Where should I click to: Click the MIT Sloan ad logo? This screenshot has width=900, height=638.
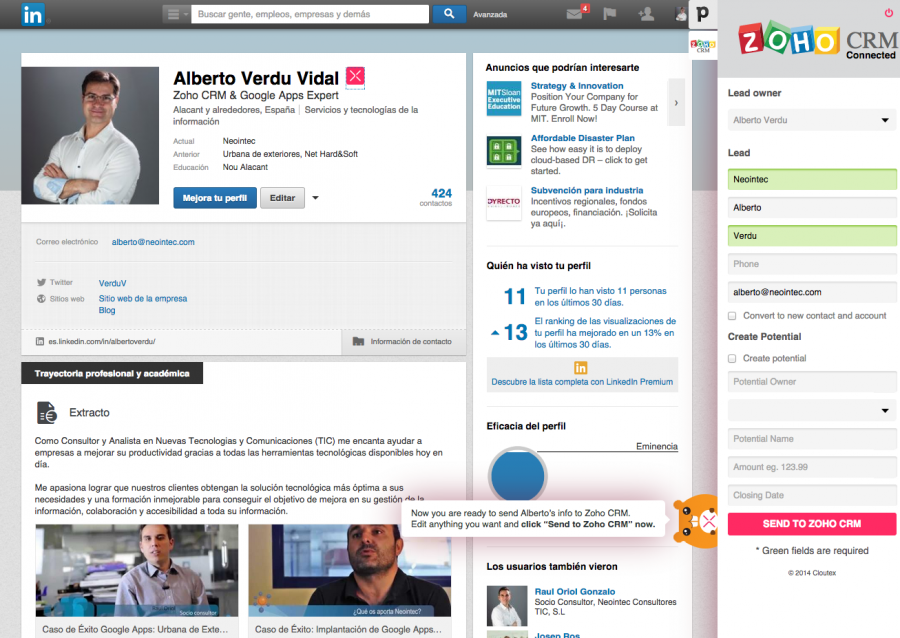point(504,99)
